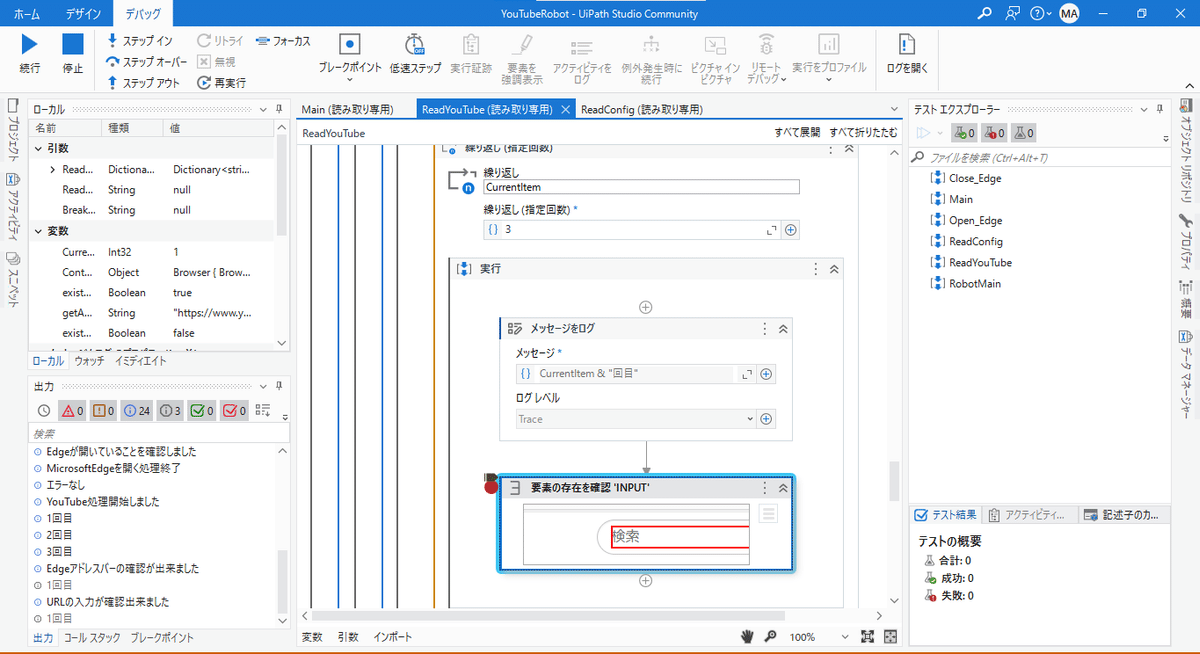
Task: Click plus button beside 繰り返し count field
Action: point(790,230)
